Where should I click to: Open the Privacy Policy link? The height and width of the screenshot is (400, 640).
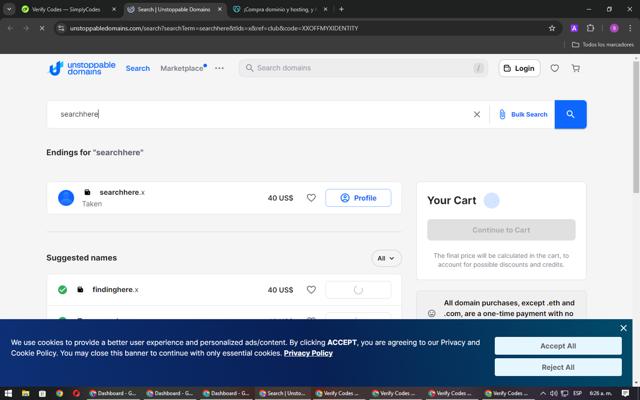[308, 353]
